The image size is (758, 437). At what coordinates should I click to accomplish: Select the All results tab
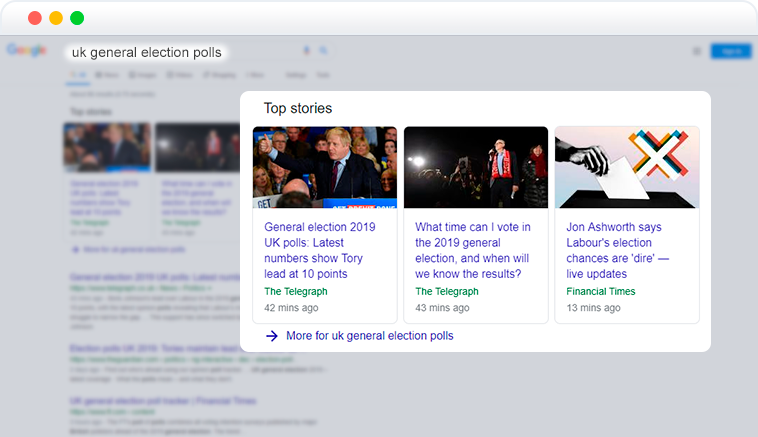tap(78, 75)
